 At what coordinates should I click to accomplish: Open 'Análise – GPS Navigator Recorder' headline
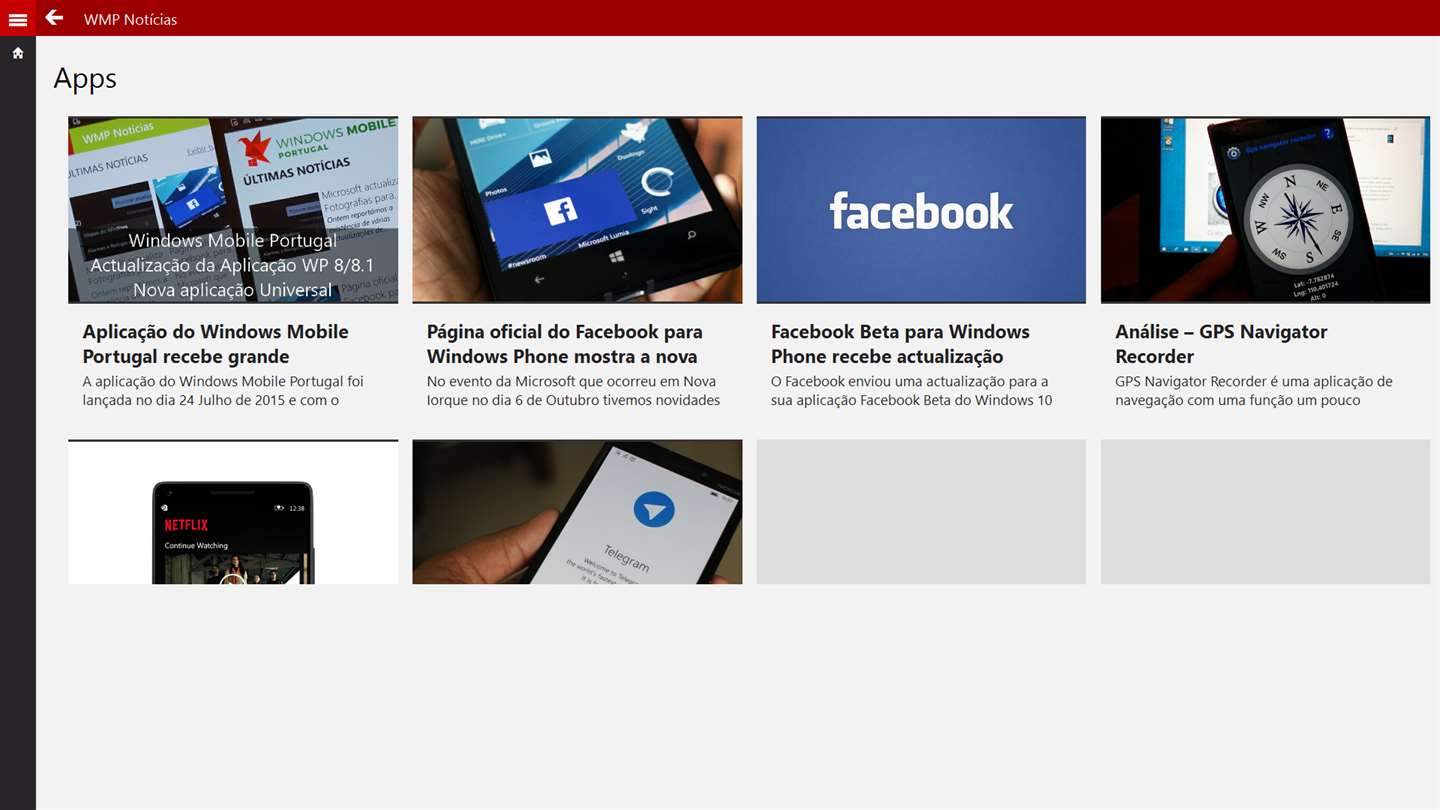click(x=1221, y=344)
